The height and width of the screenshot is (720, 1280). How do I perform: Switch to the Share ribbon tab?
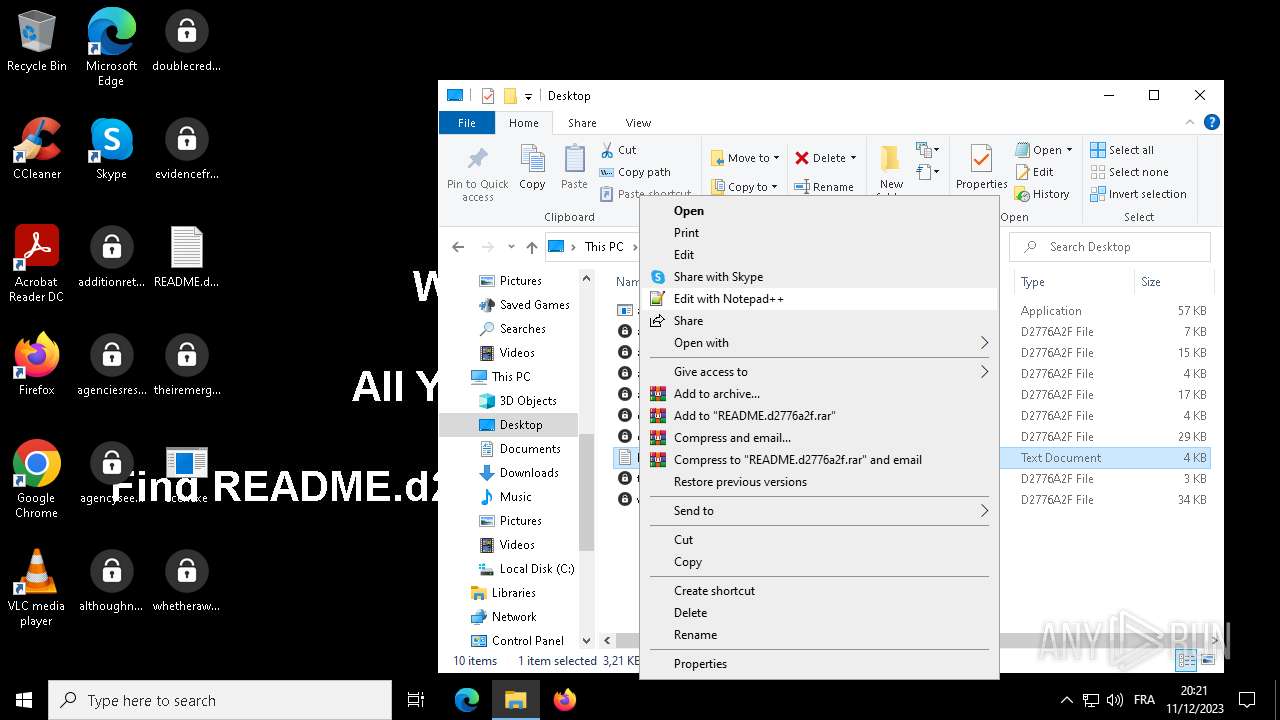tap(582, 123)
